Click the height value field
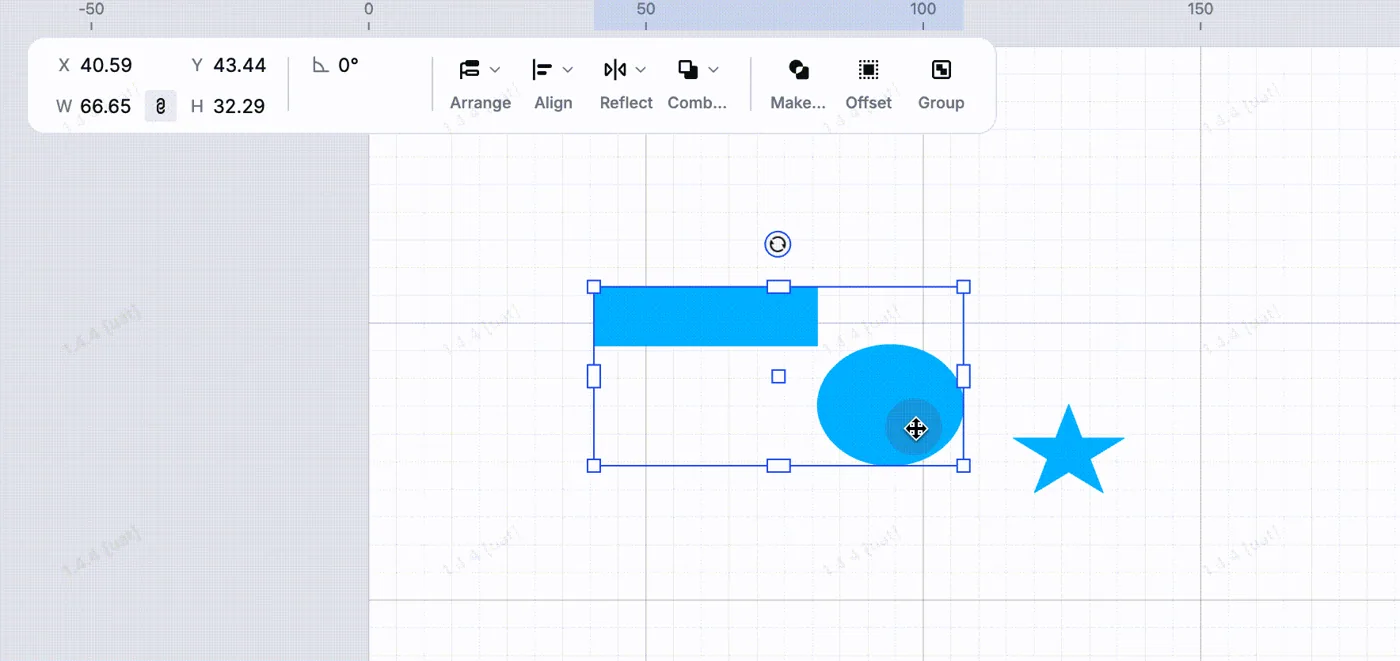1400x661 pixels. [239, 106]
